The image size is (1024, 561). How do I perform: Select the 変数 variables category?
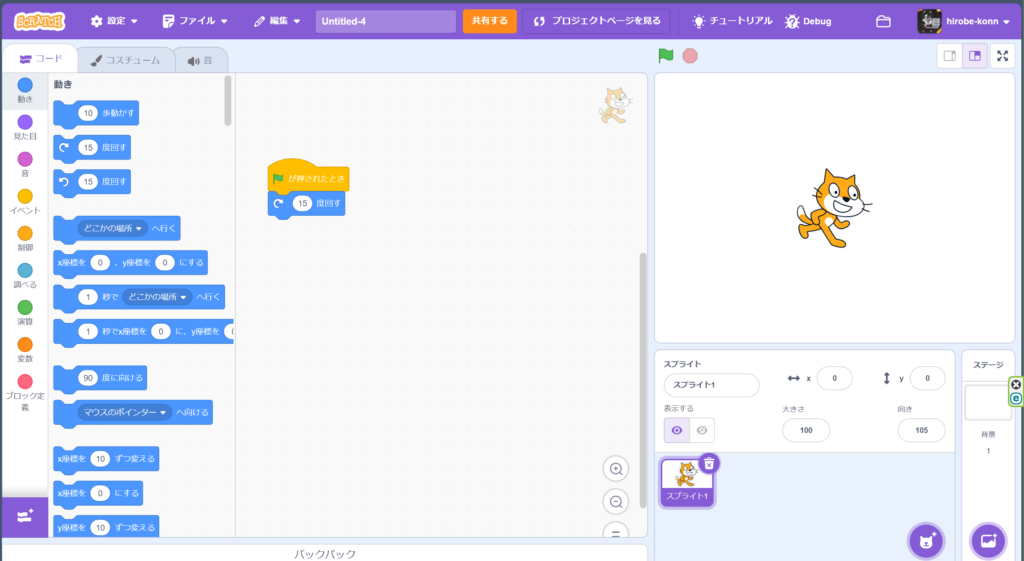(x=25, y=350)
